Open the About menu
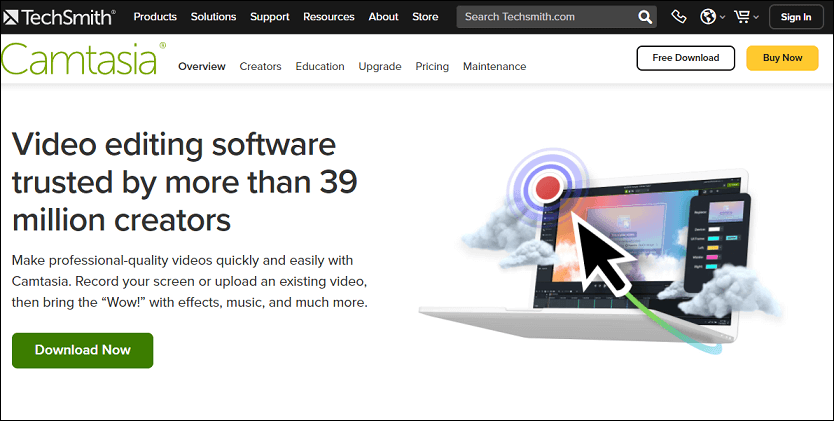 pyautogui.click(x=383, y=16)
